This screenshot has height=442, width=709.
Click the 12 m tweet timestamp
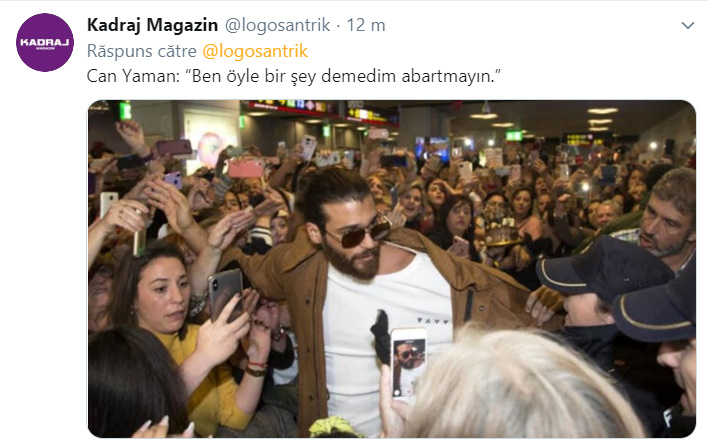[366, 25]
